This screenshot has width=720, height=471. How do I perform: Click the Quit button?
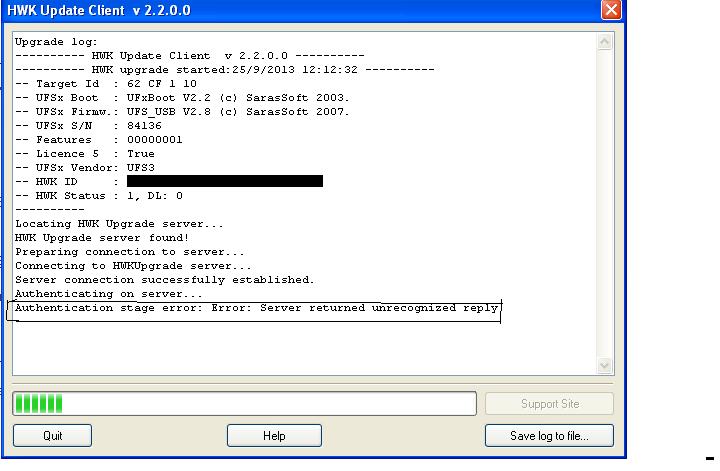[52, 435]
